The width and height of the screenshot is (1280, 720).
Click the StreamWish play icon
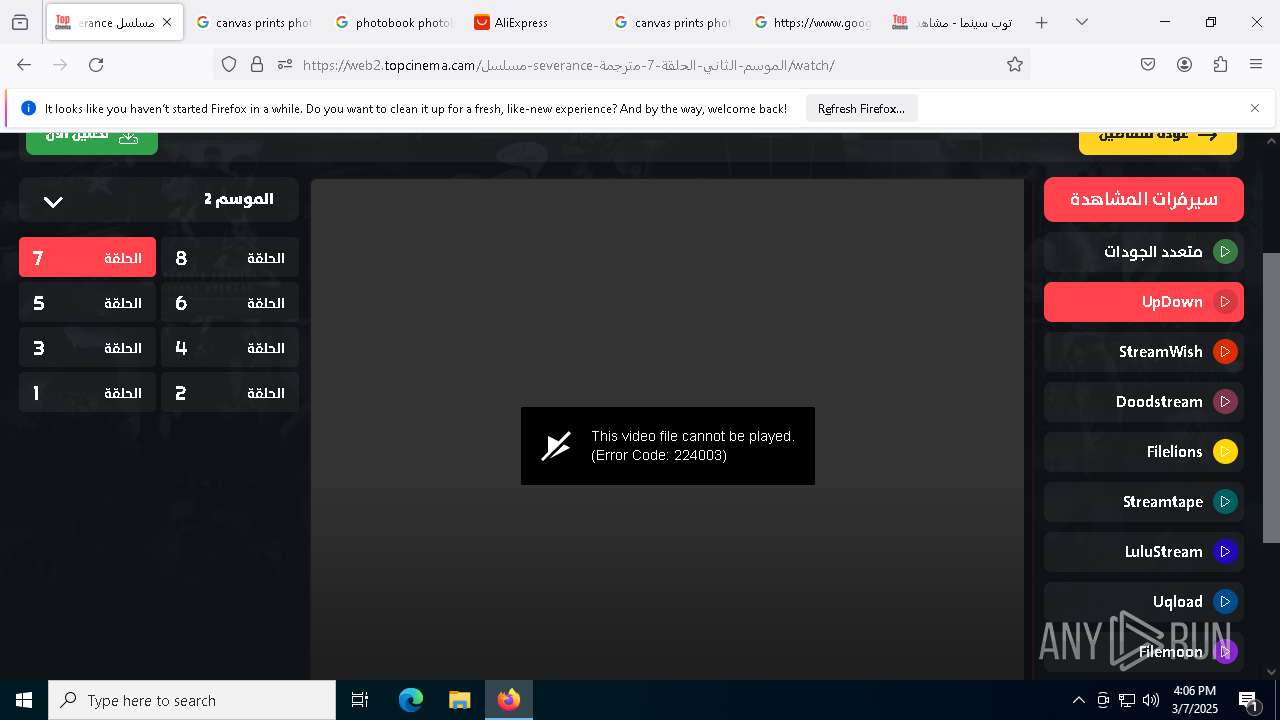pyautogui.click(x=1225, y=352)
